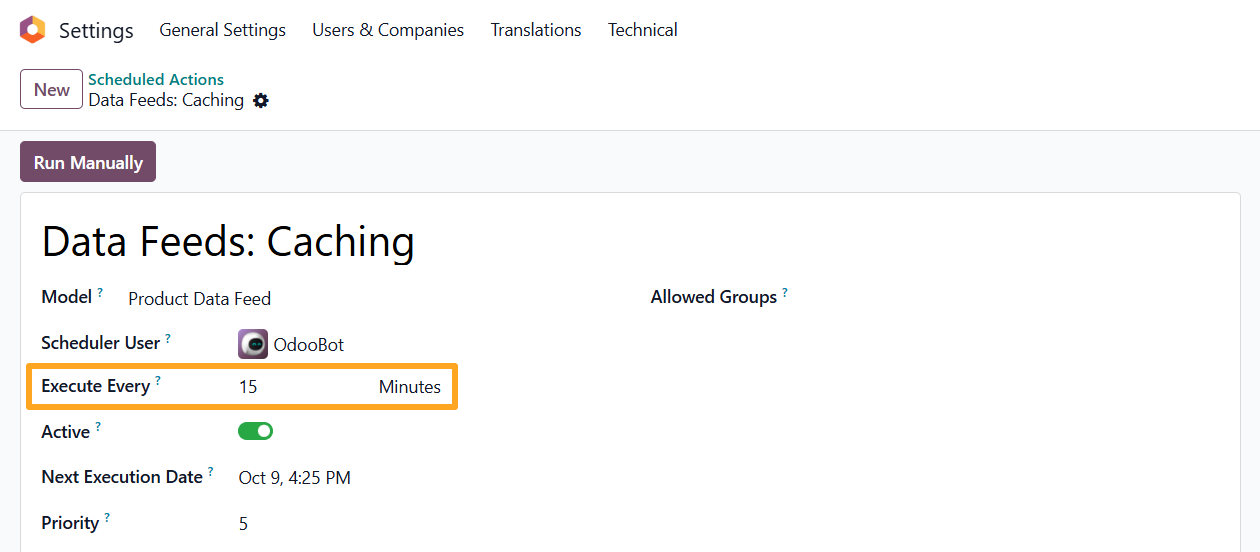Image resolution: width=1260 pixels, height=552 pixels.
Task: Go back to Scheduled Actions breadcrumb
Action: point(156,80)
